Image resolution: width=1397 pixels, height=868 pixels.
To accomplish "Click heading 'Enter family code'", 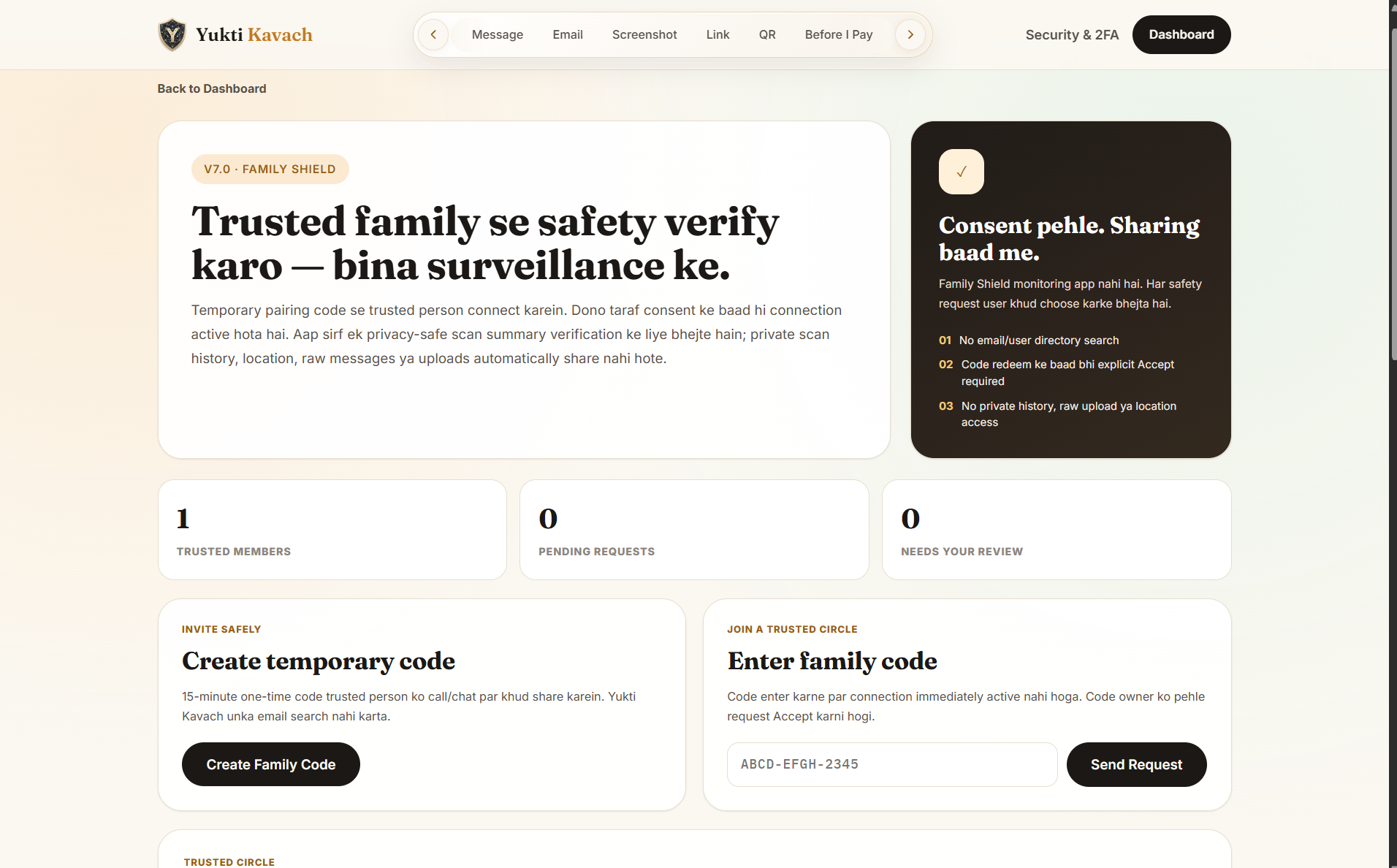I will 832,660.
